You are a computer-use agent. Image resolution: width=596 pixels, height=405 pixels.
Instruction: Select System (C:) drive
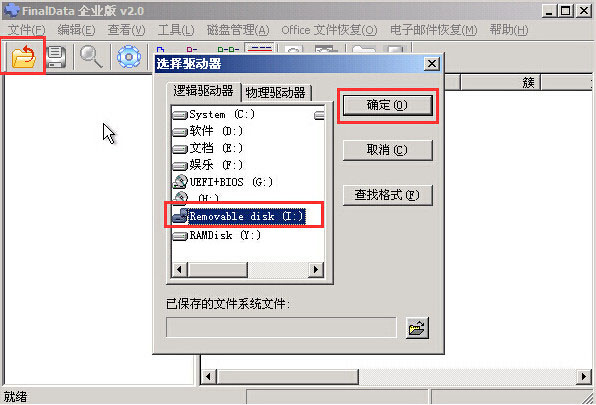(213, 114)
